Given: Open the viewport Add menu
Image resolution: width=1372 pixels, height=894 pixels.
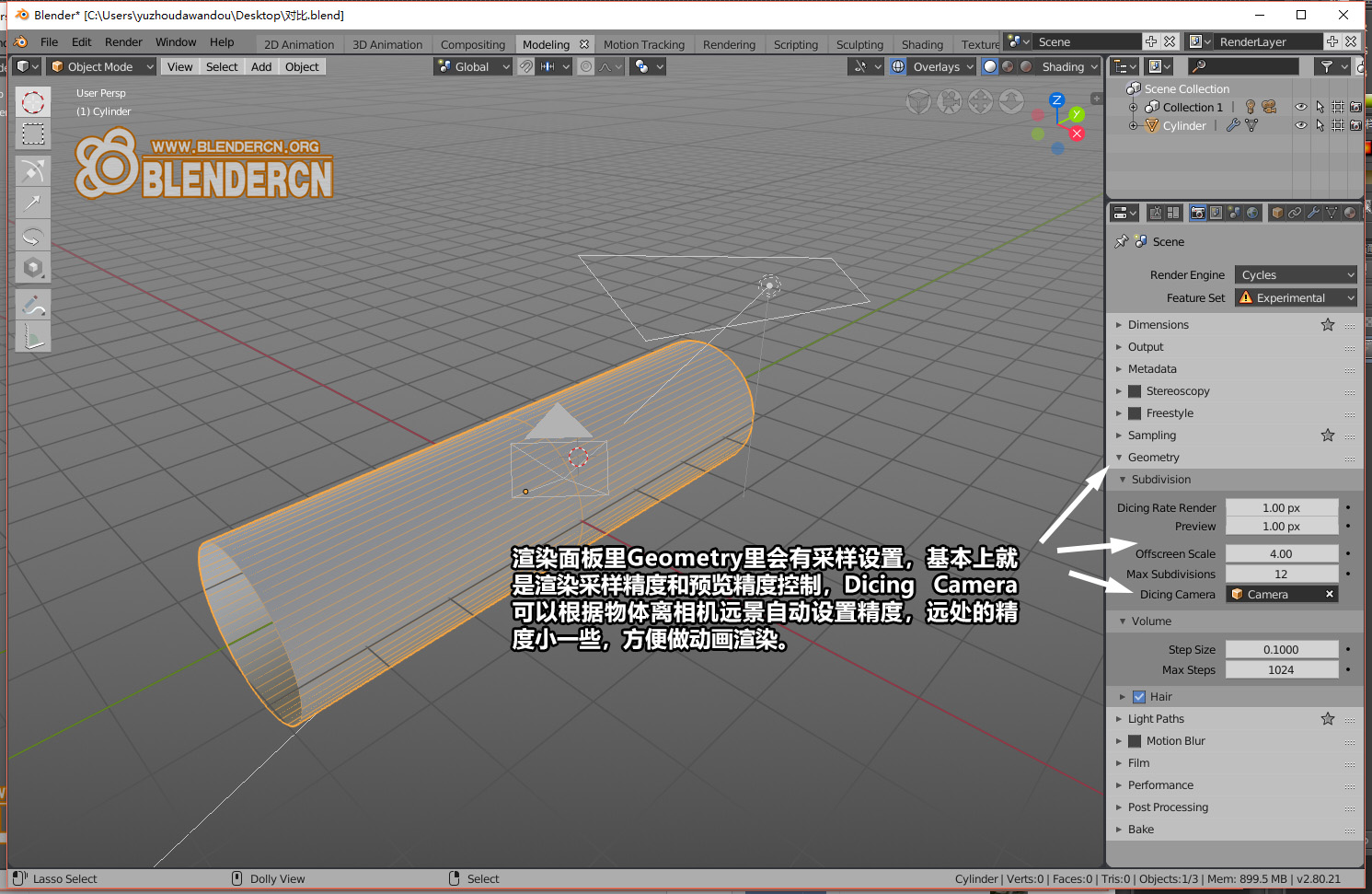Looking at the screenshot, I should point(261,66).
